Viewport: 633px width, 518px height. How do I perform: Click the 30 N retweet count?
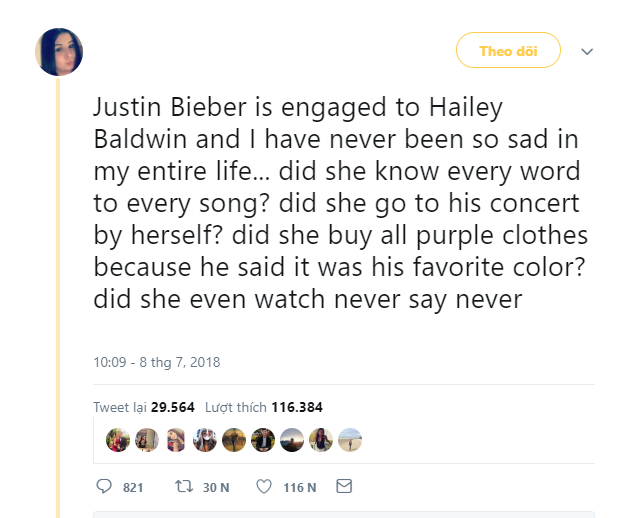click(216, 488)
